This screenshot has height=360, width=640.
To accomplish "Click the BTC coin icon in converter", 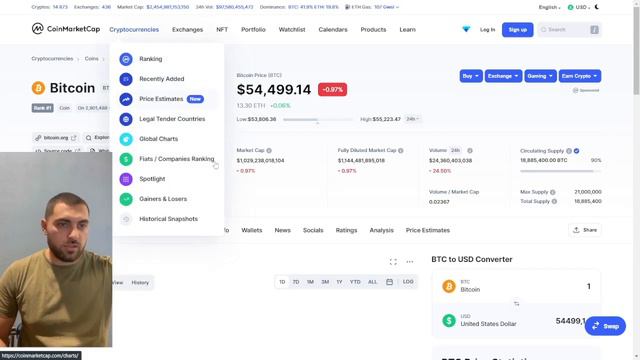I will (449, 286).
